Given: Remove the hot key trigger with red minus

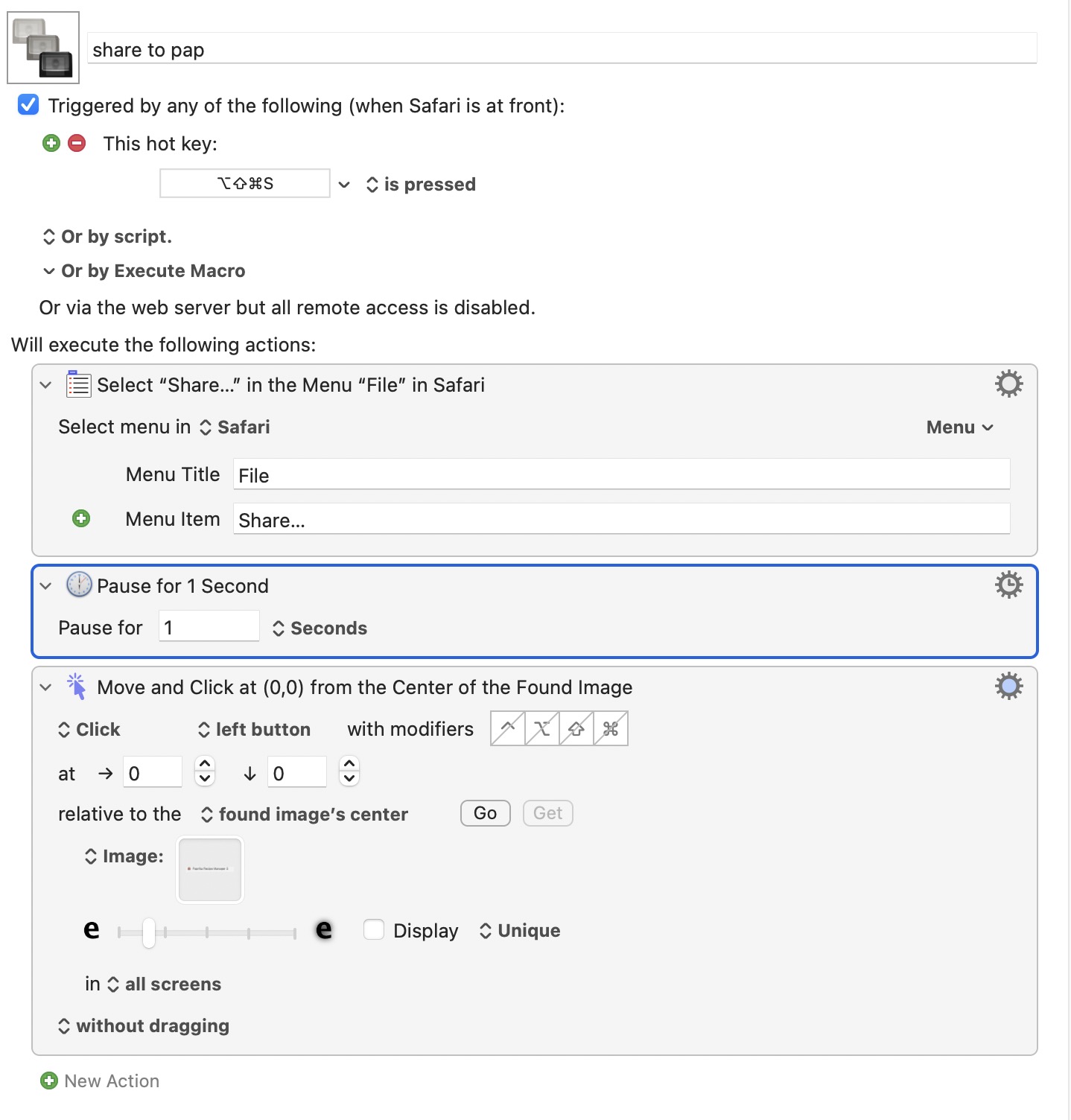Looking at the screenshot, I should 77,143.
